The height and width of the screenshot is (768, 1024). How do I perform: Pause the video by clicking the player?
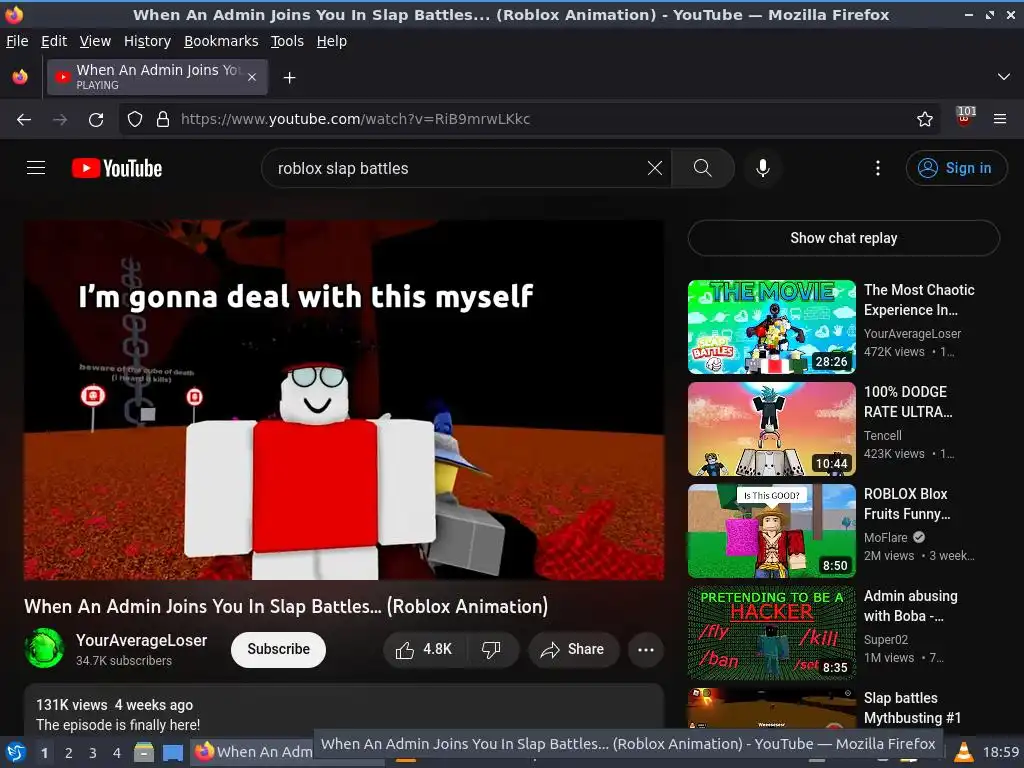344,400
